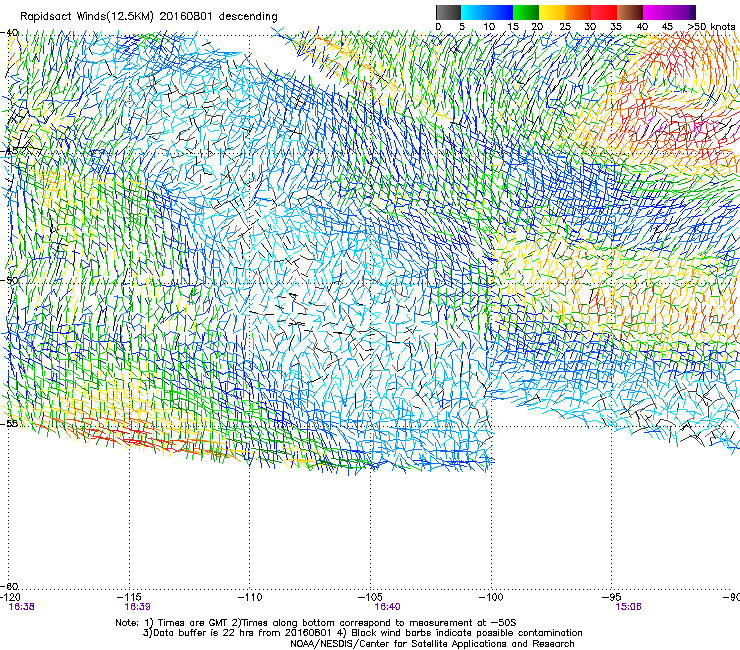This screenshot has height=650, width=740.
Task: Click the '10' label under the color bar
Action: (x=489, y=26)
